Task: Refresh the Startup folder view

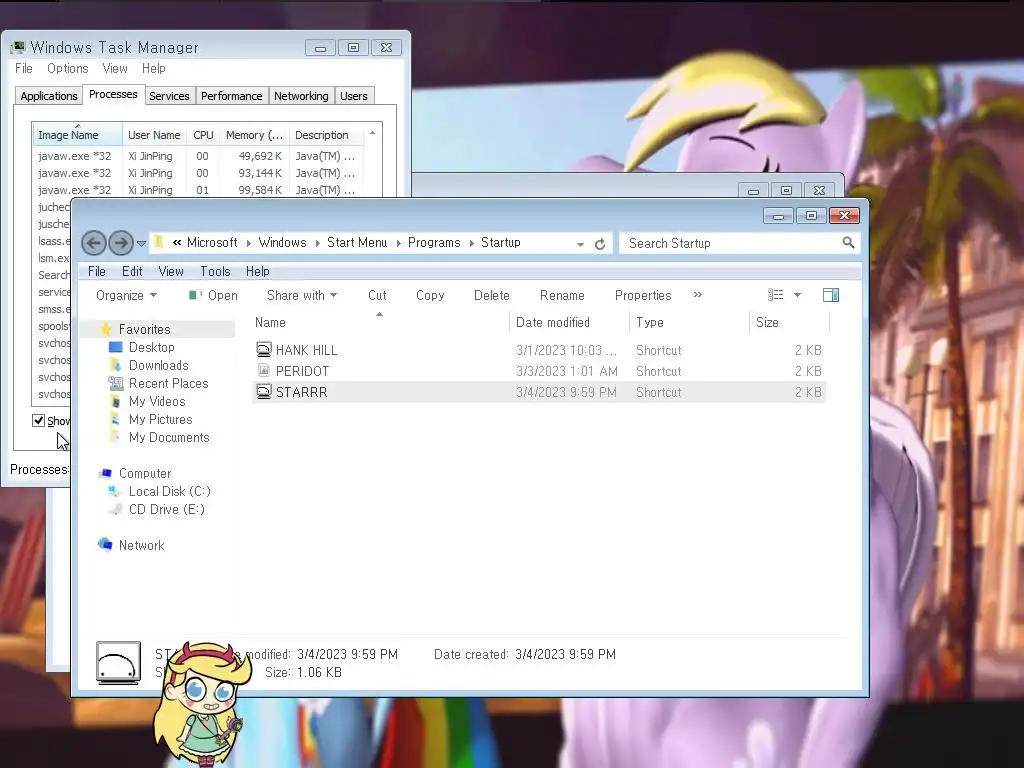Action: click(x=600, y=244)
